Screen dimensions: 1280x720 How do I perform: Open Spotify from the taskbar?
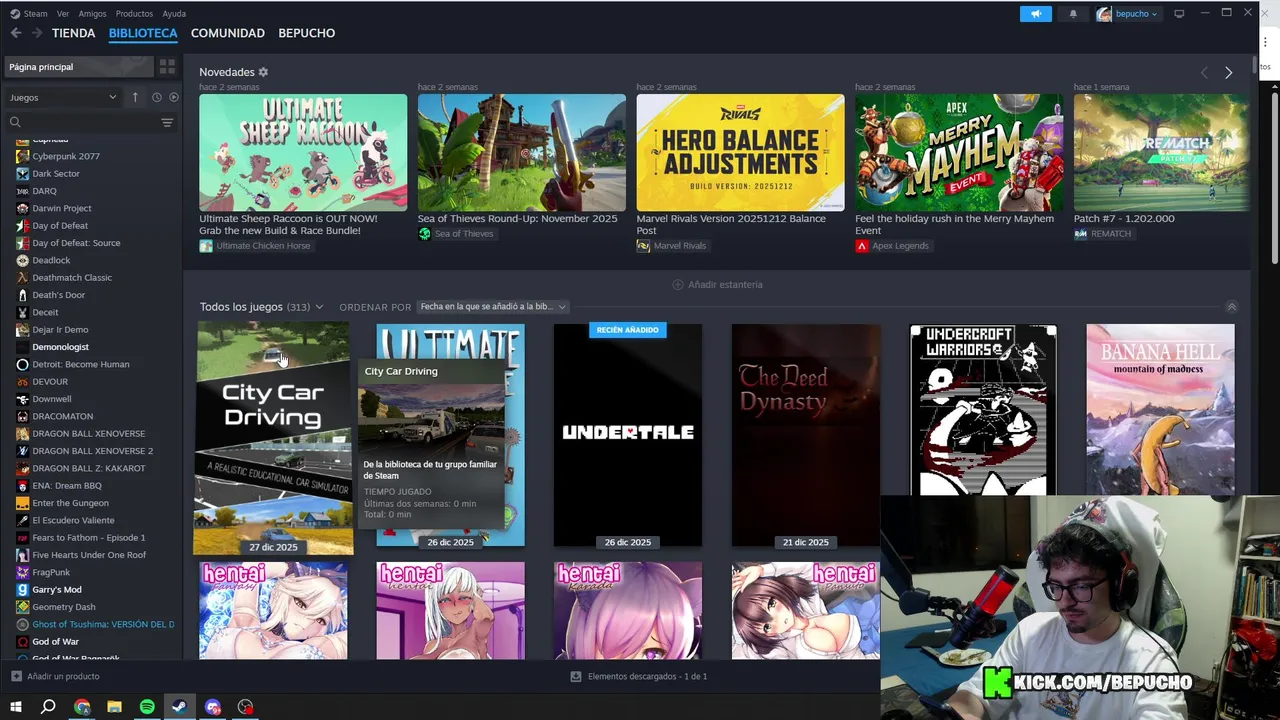coord(147,707)
